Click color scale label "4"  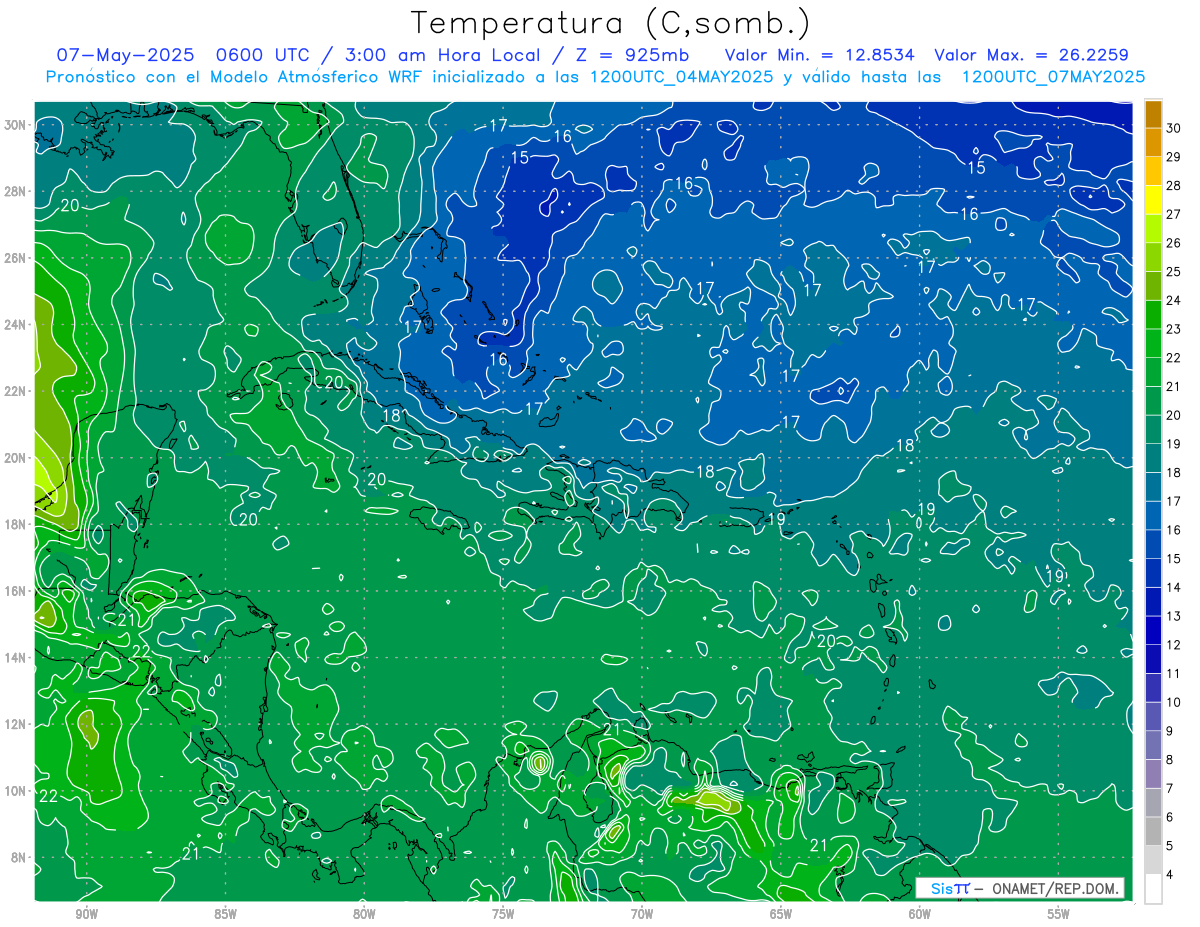(1170, 874)
